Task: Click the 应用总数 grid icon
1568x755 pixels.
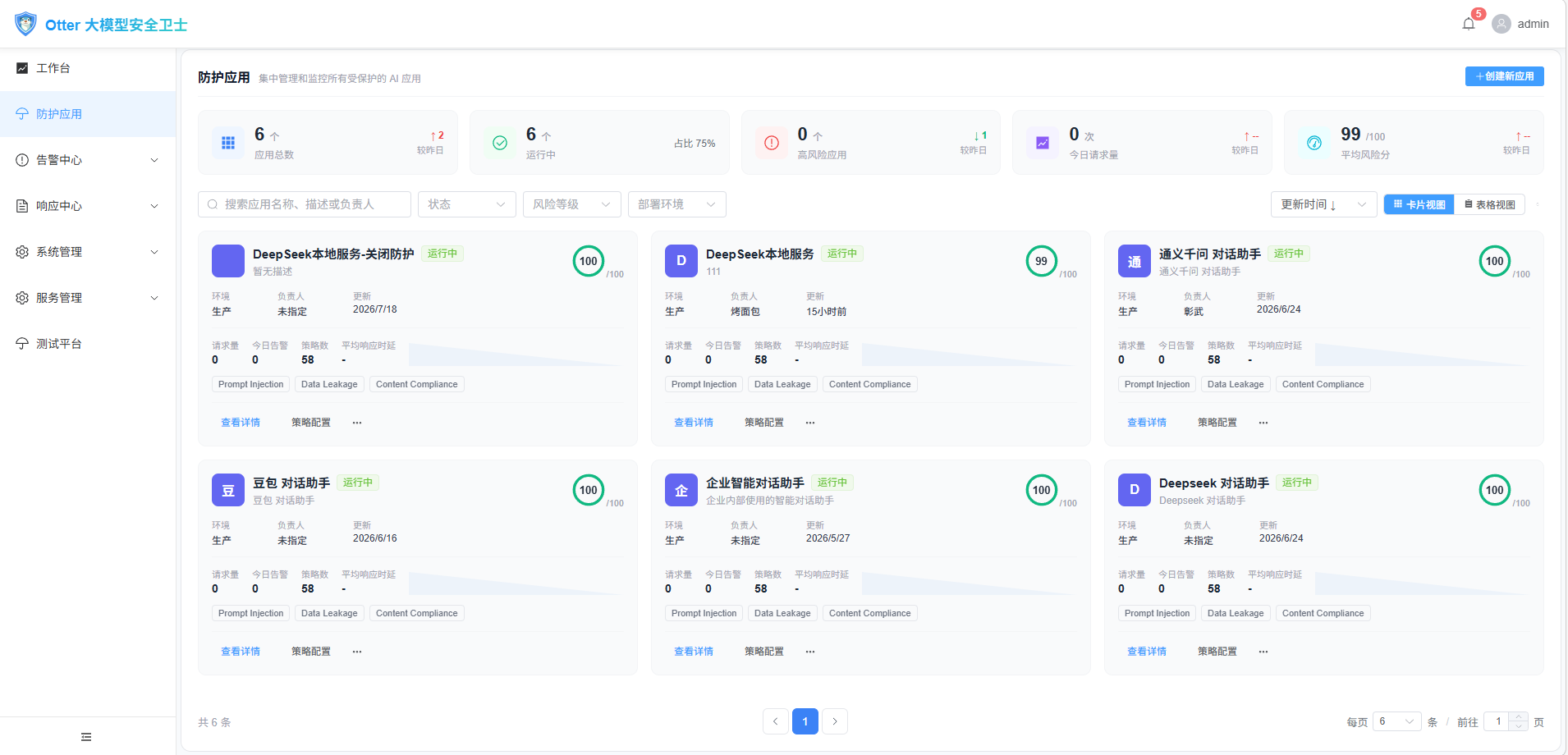Action: pyautogui.click(x=228, y=143)
